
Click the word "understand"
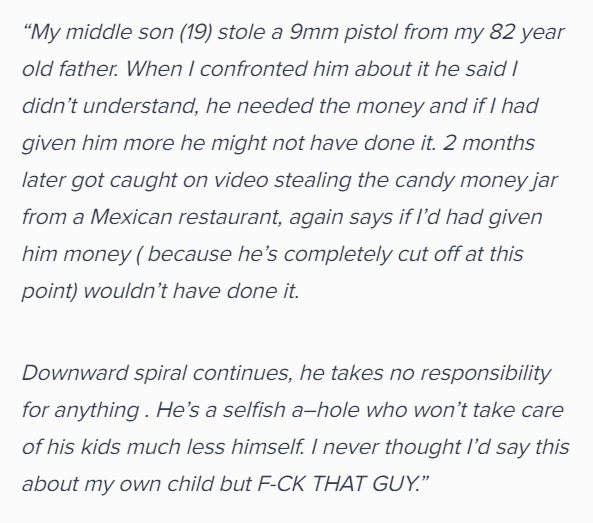140,106
